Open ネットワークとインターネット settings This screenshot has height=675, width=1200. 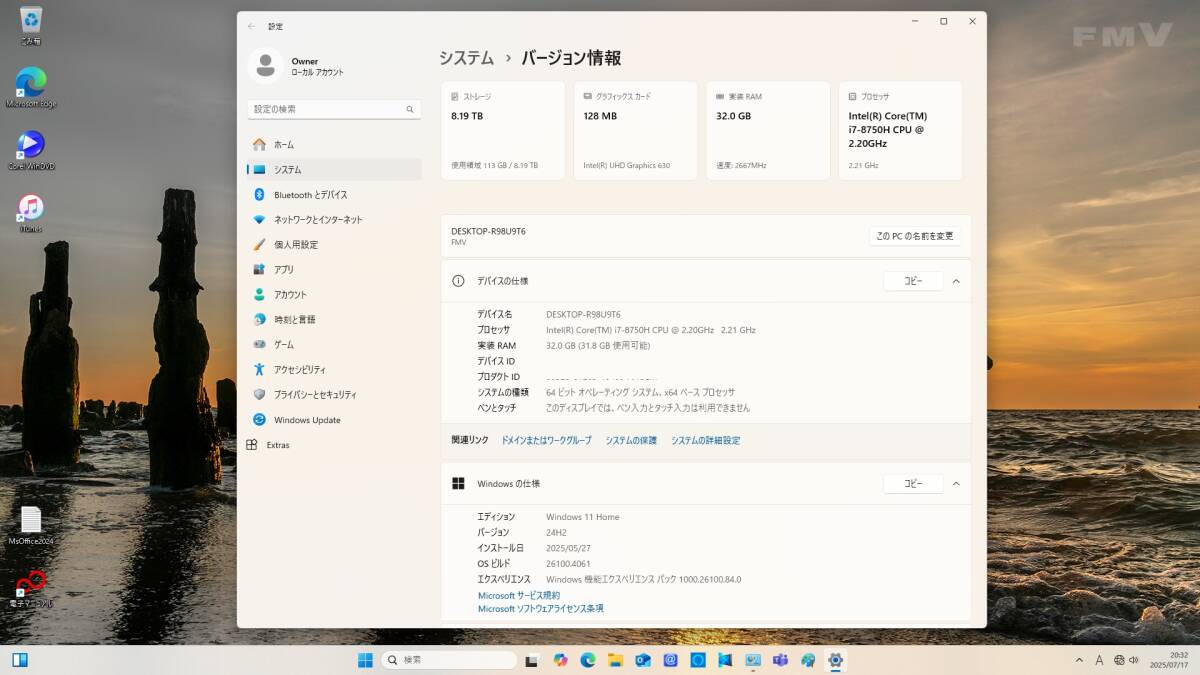point(318,220)
